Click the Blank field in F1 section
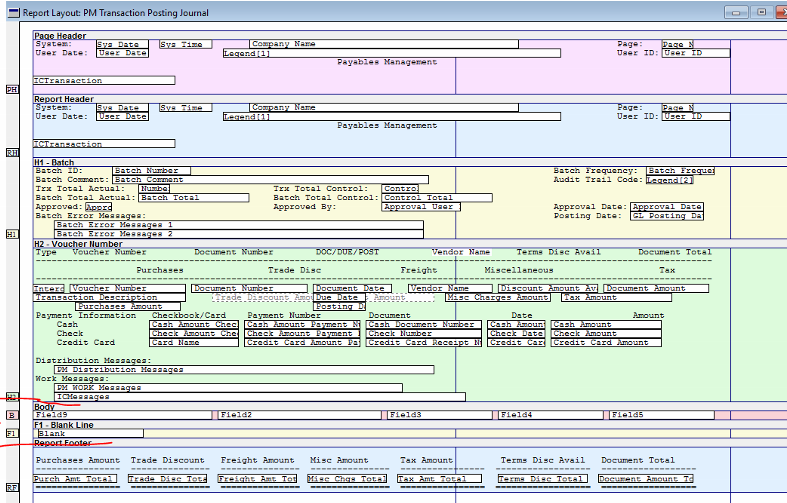The width and height of the screenshot is (787, 503). click(90, 433)
